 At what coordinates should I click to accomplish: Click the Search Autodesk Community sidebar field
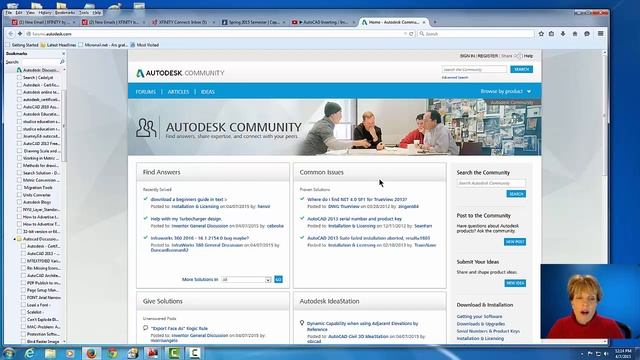[x=491, y=183]
